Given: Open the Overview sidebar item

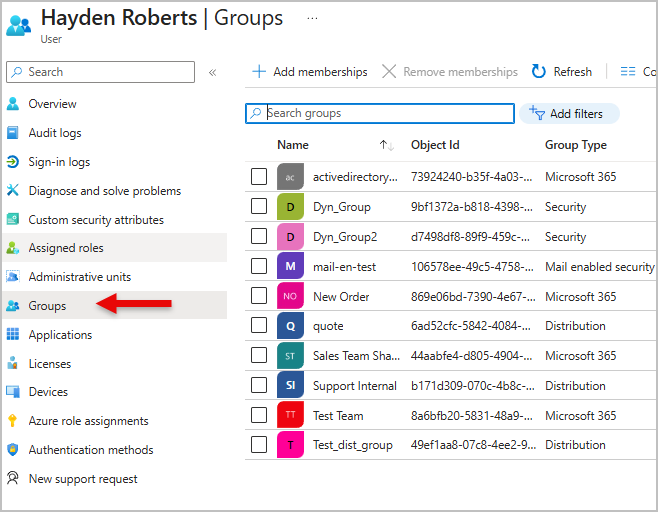Looking at the screenshot, I should click(52, 104).
